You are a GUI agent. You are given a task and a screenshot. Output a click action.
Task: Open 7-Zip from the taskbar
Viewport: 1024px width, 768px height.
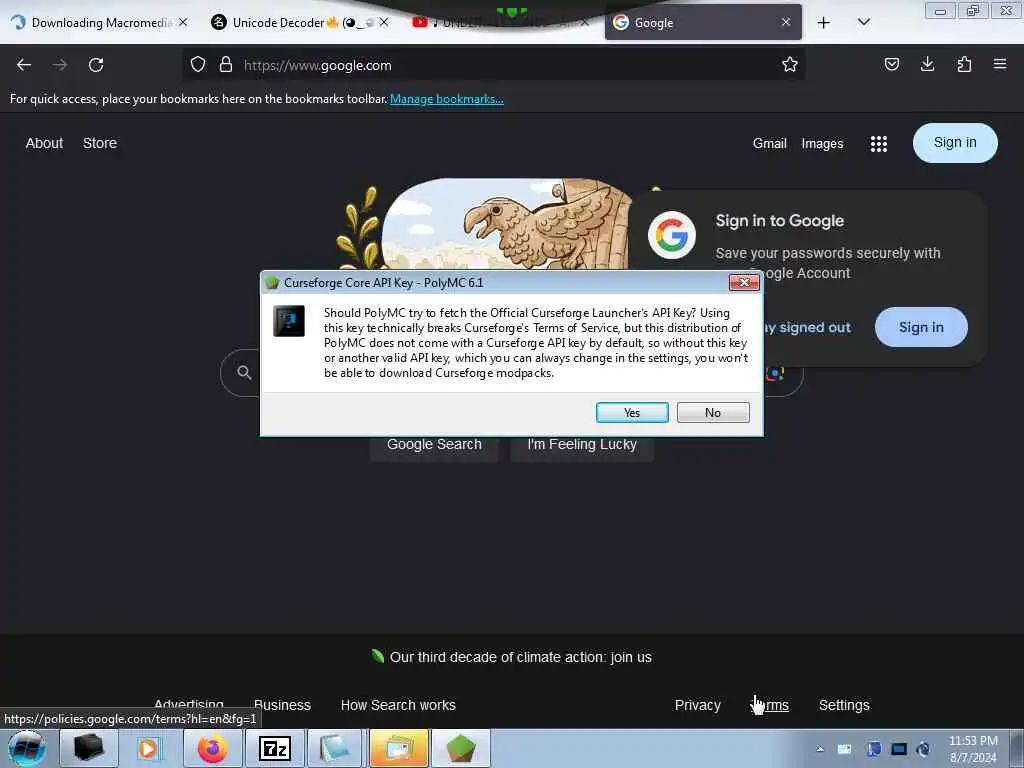click(x=274, y=748)
